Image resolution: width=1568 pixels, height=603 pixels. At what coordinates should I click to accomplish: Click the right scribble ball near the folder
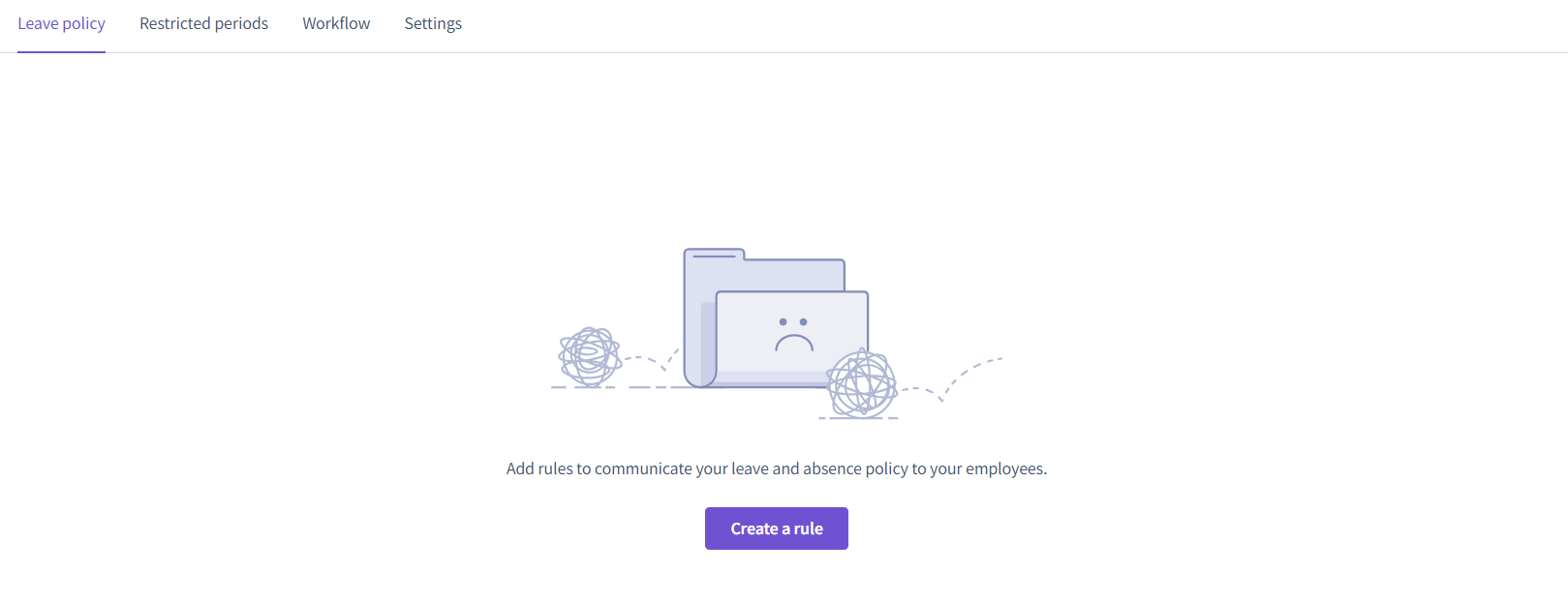click(x=862, y=383)
